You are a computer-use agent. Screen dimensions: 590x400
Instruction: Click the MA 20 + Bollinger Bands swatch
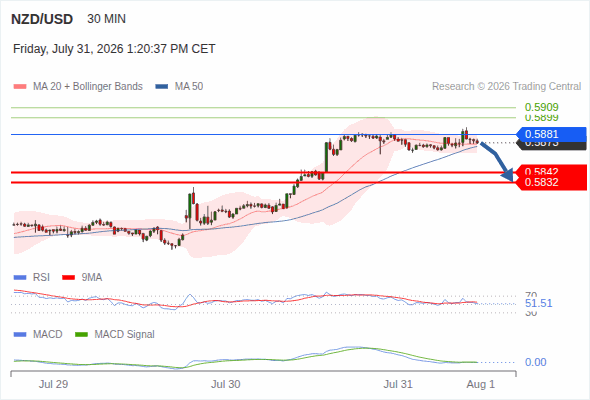pos(20,87)
